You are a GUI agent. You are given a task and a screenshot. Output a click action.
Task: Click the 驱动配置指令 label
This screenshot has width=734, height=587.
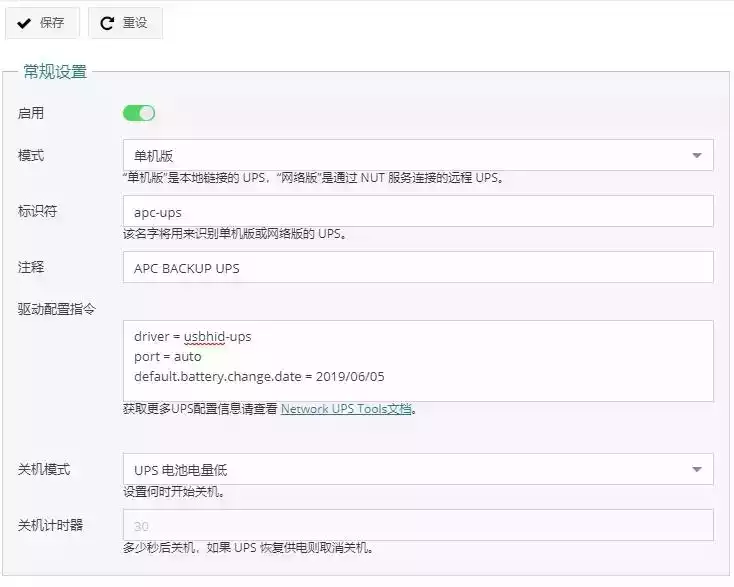point(56,308)
